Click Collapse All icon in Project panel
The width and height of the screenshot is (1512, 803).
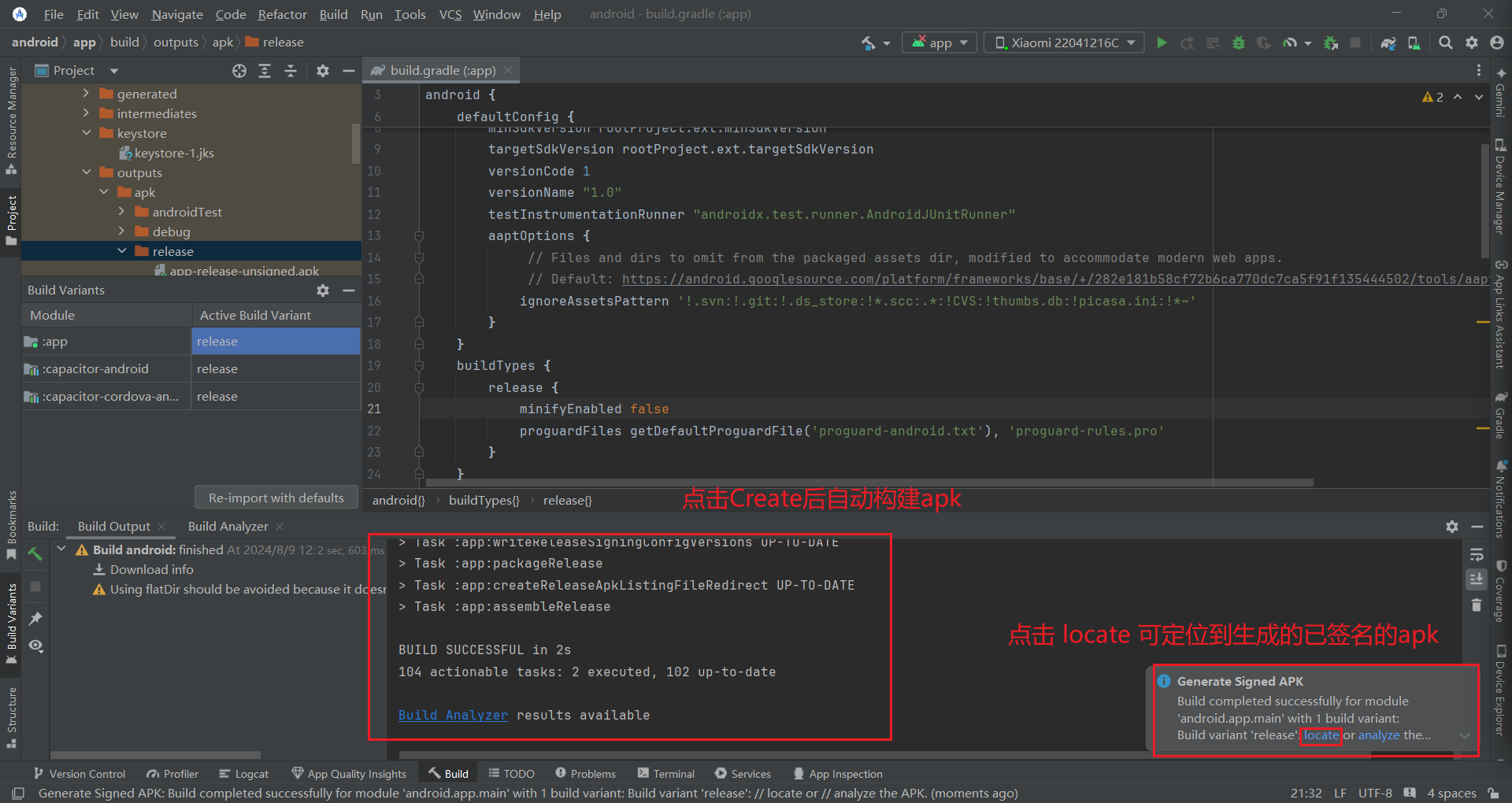(291, 71)
